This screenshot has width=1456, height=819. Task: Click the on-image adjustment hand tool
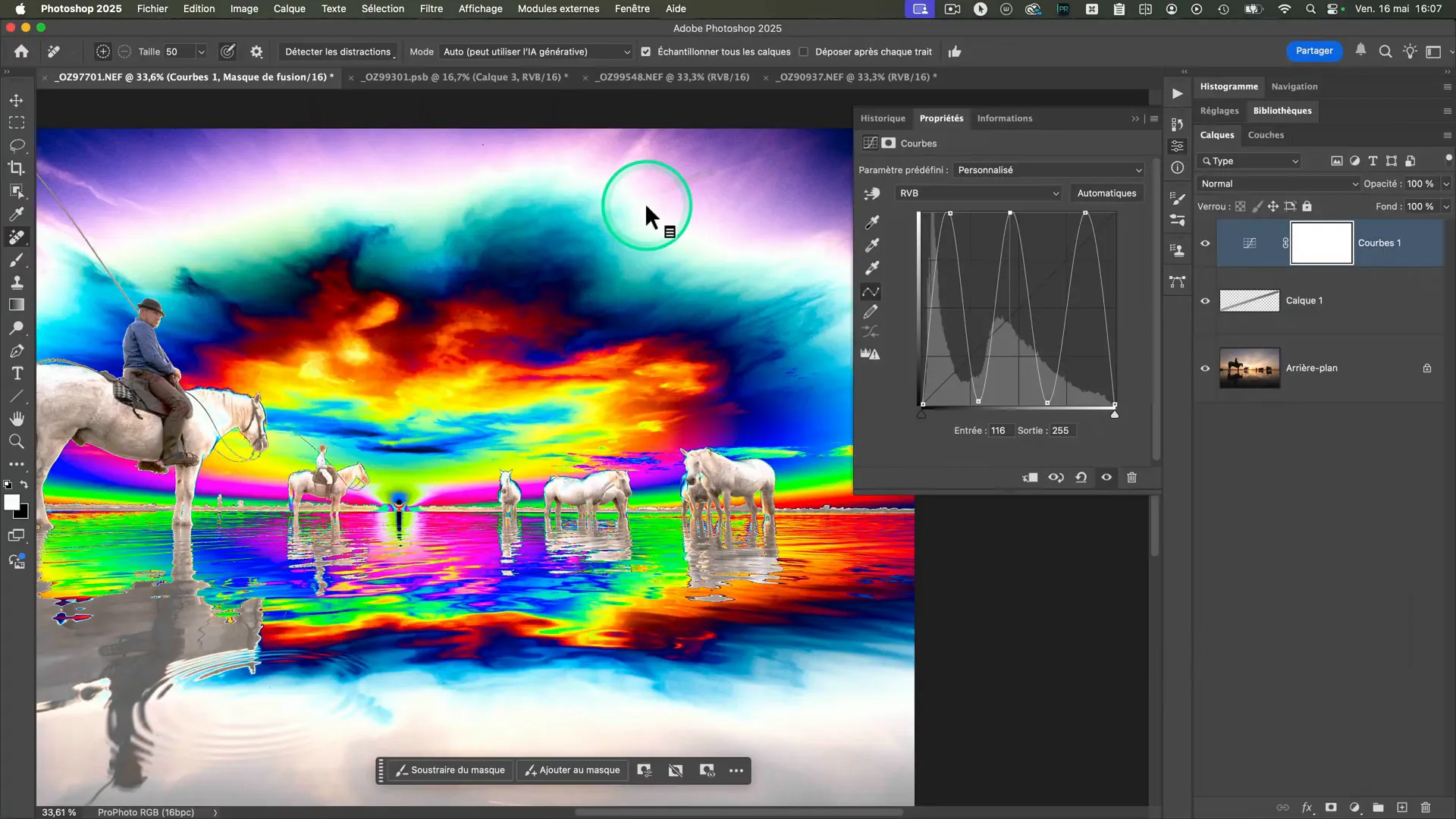pos(872,194)
